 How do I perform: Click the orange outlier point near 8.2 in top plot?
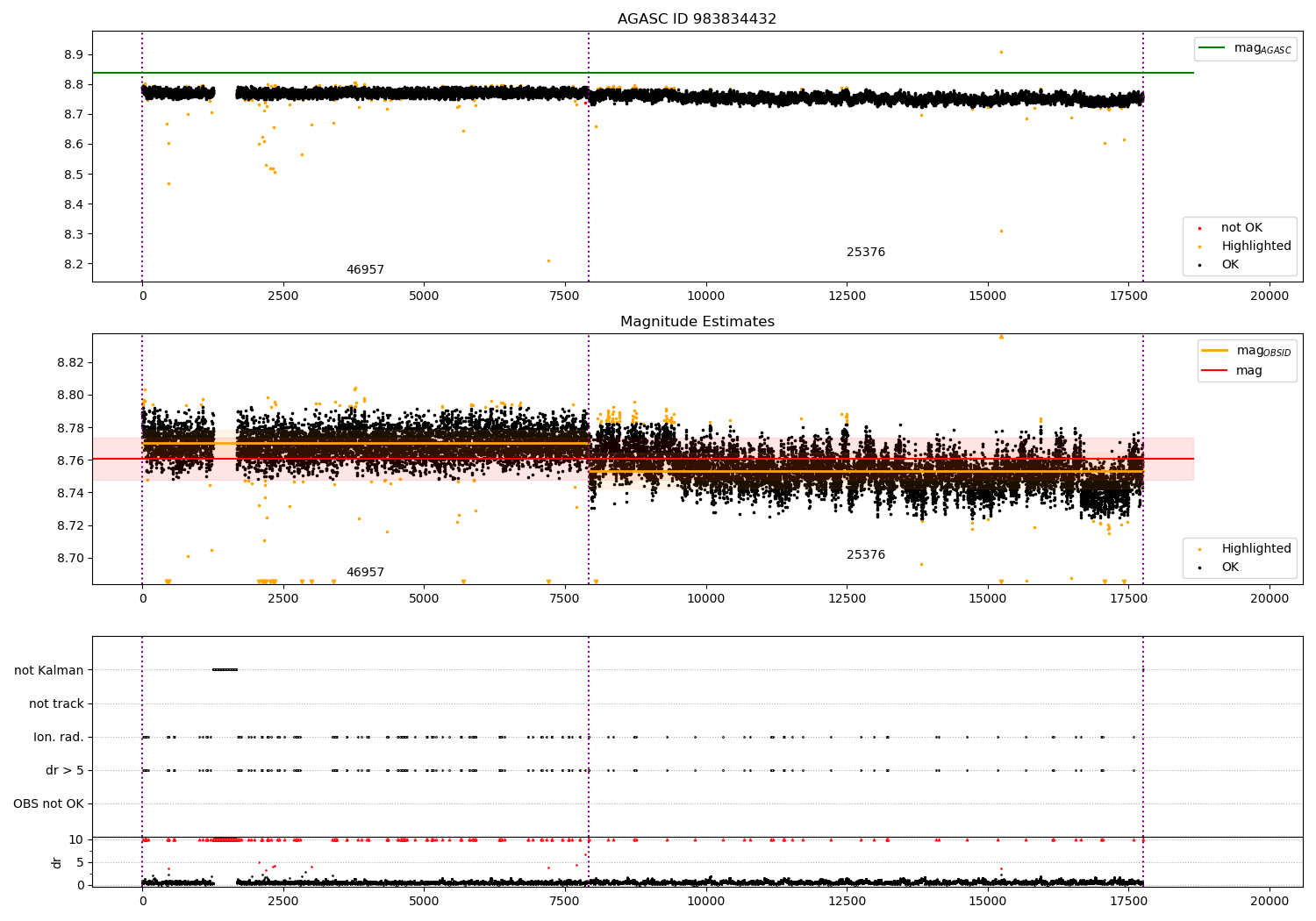pyautogui.click(x=548, y=261)
